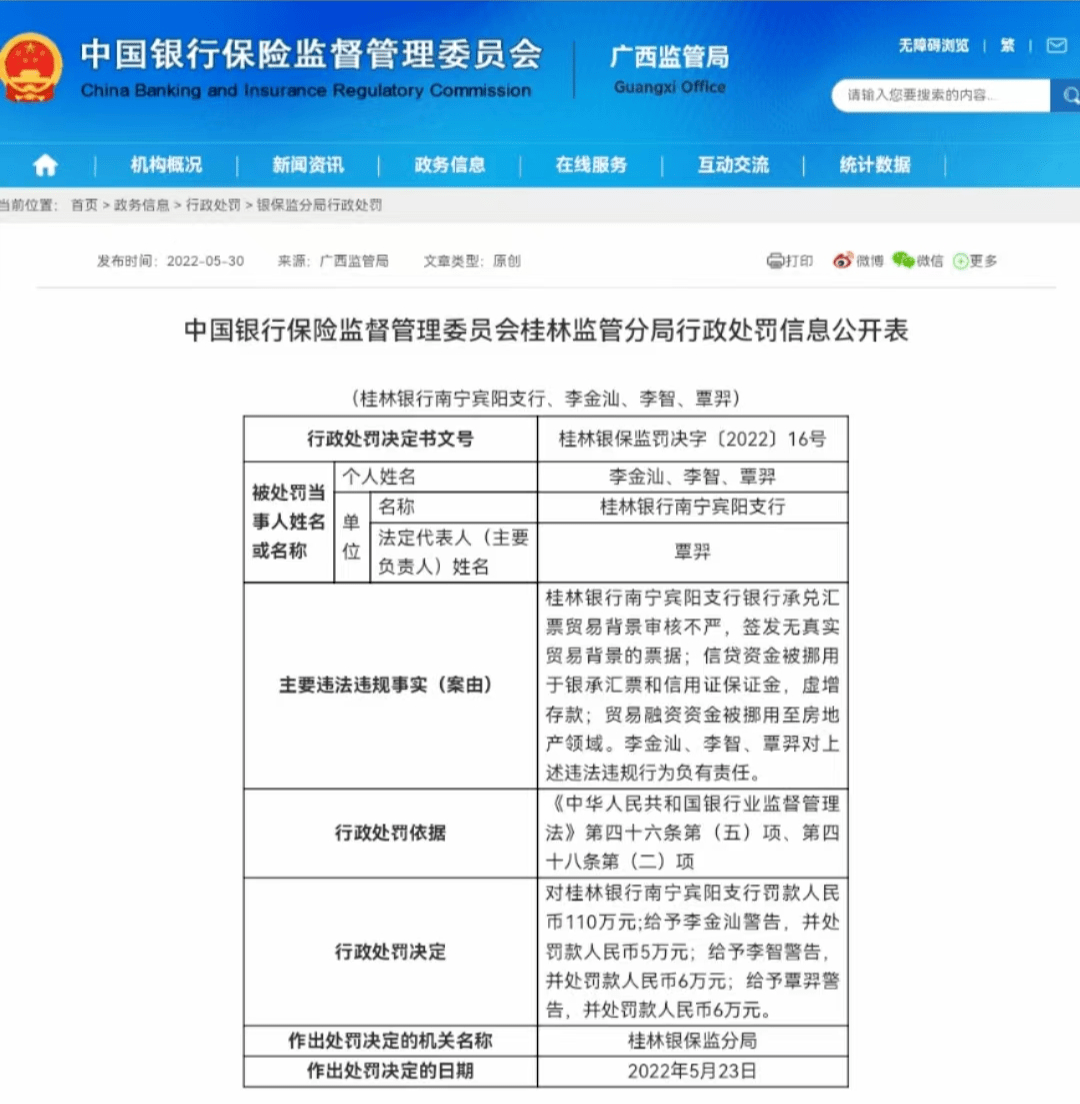Click the 来源: 广西监管局 text
This screenshot has width=1080, height=1104.
click(333, 261)
